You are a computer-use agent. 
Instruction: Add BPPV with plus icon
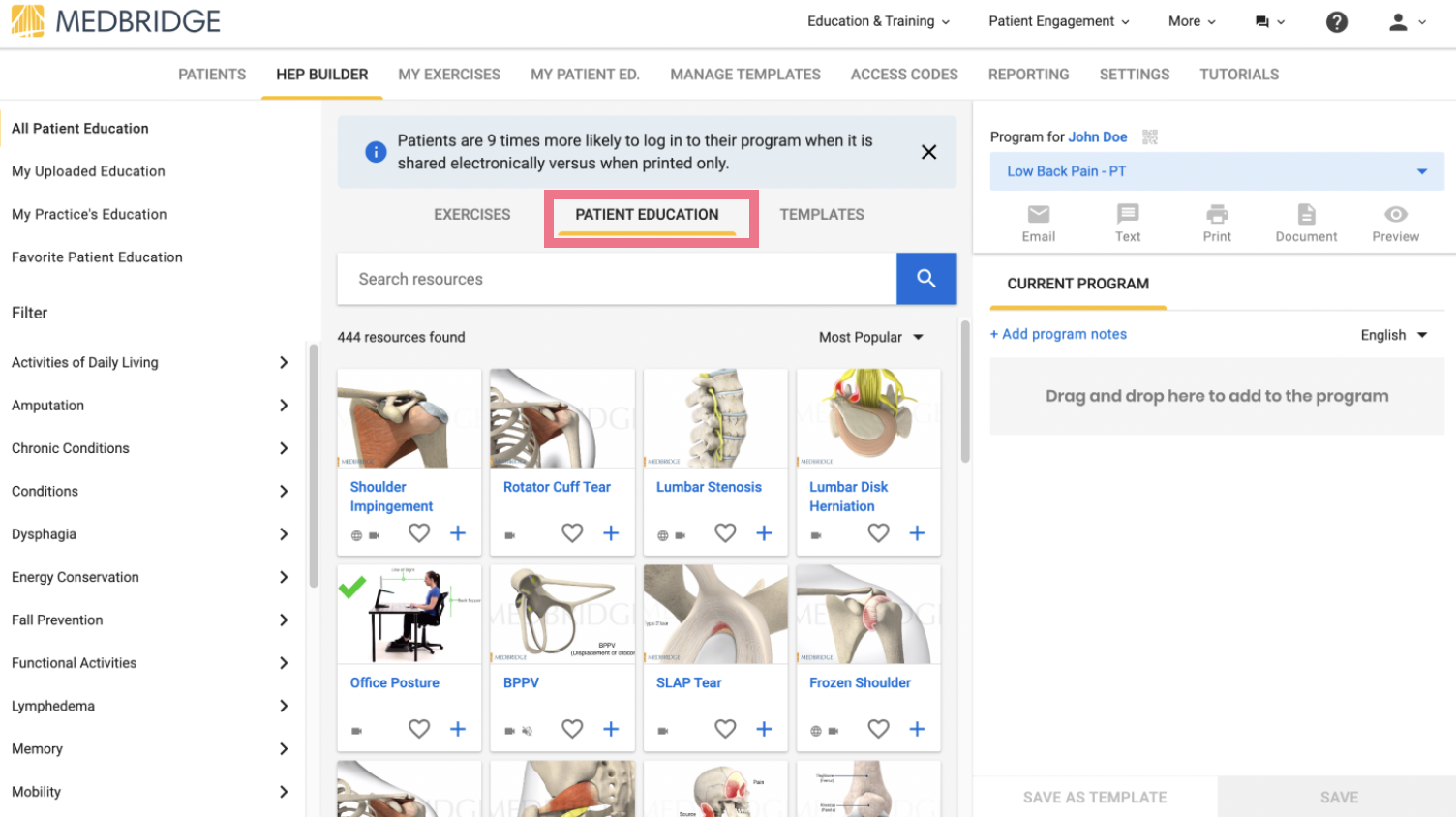(x=611, y=729)
